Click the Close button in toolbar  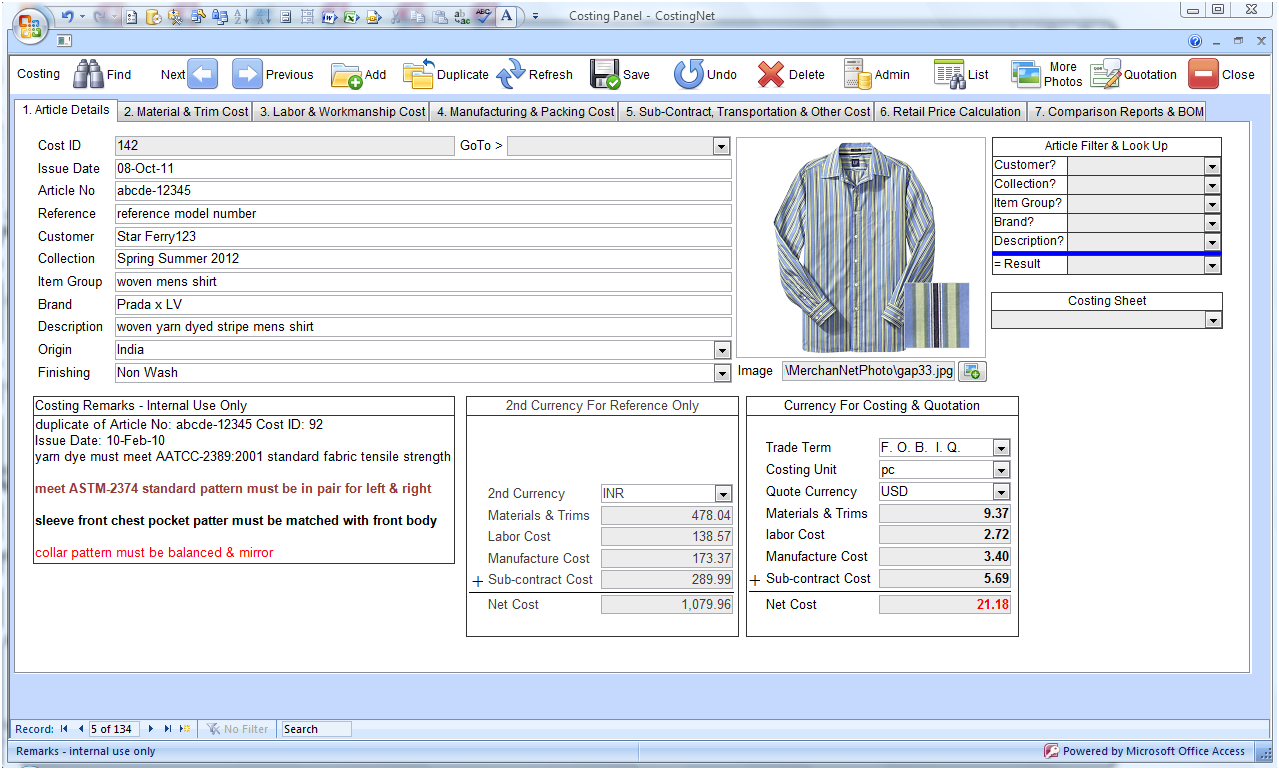pyautogui.click(x=1204, y=74)
